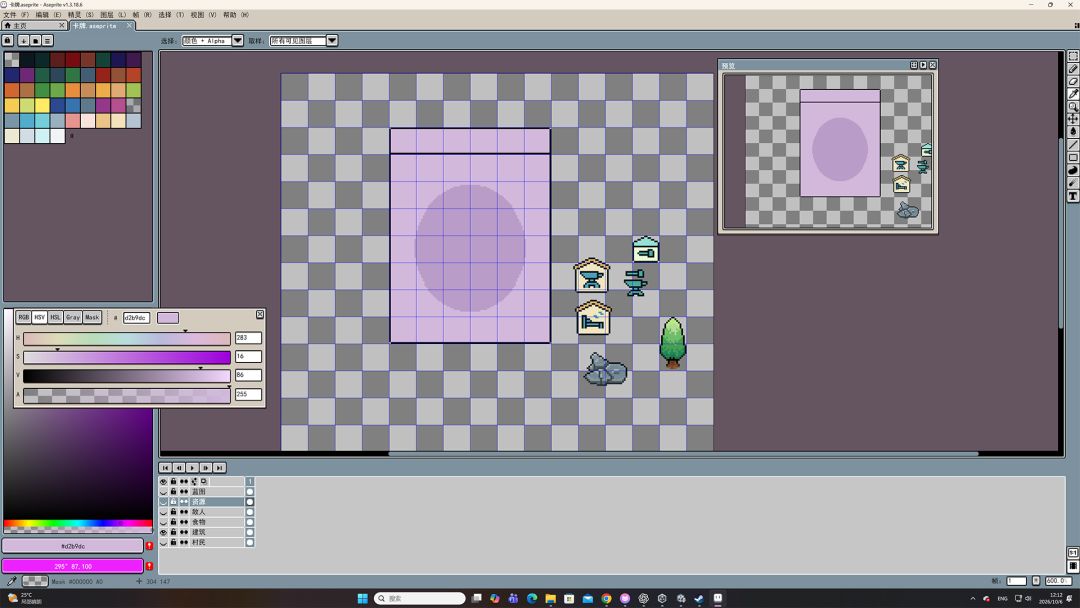
Task: Show the 敌人 layer
Action: pyautogui.click(x=163, y=512)
